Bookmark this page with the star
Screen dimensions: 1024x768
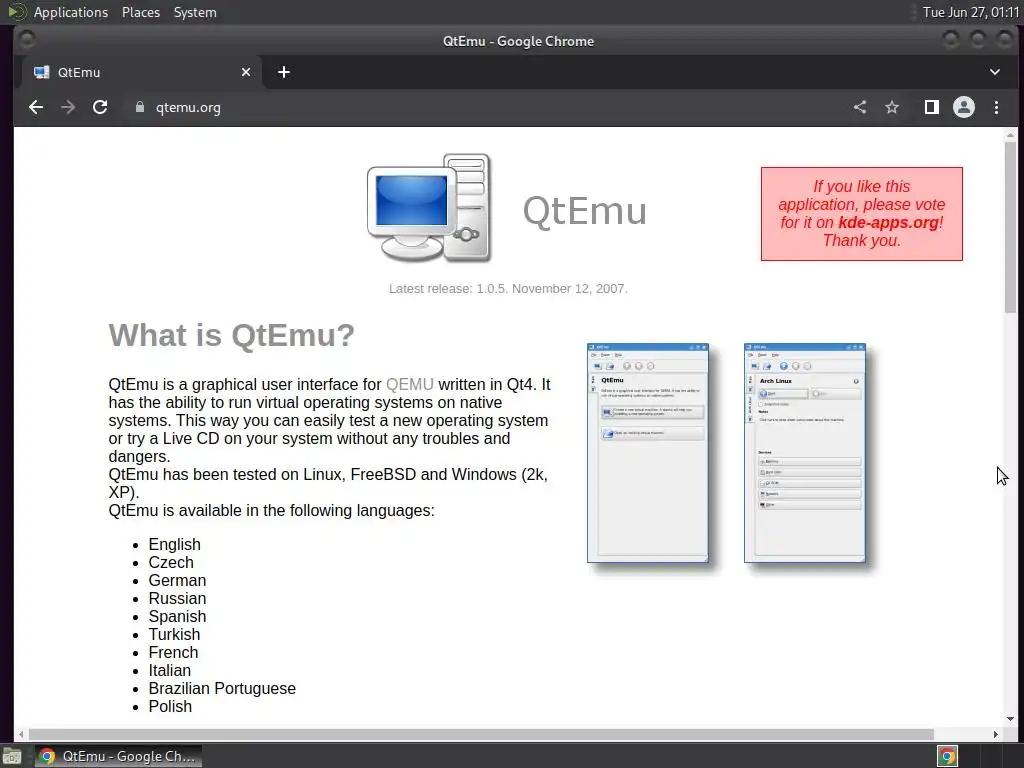[x=892, y=107]
